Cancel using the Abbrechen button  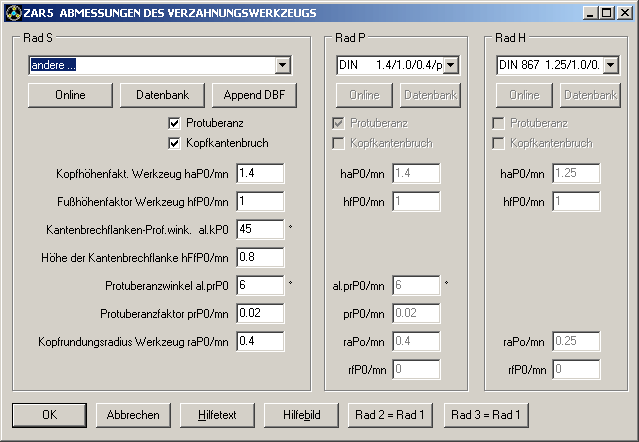133,414
